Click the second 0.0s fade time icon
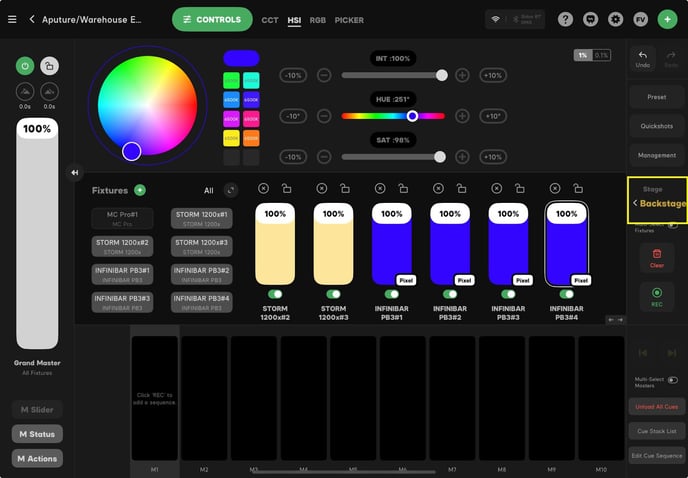 pyautogui.click(x=50, y=92)
